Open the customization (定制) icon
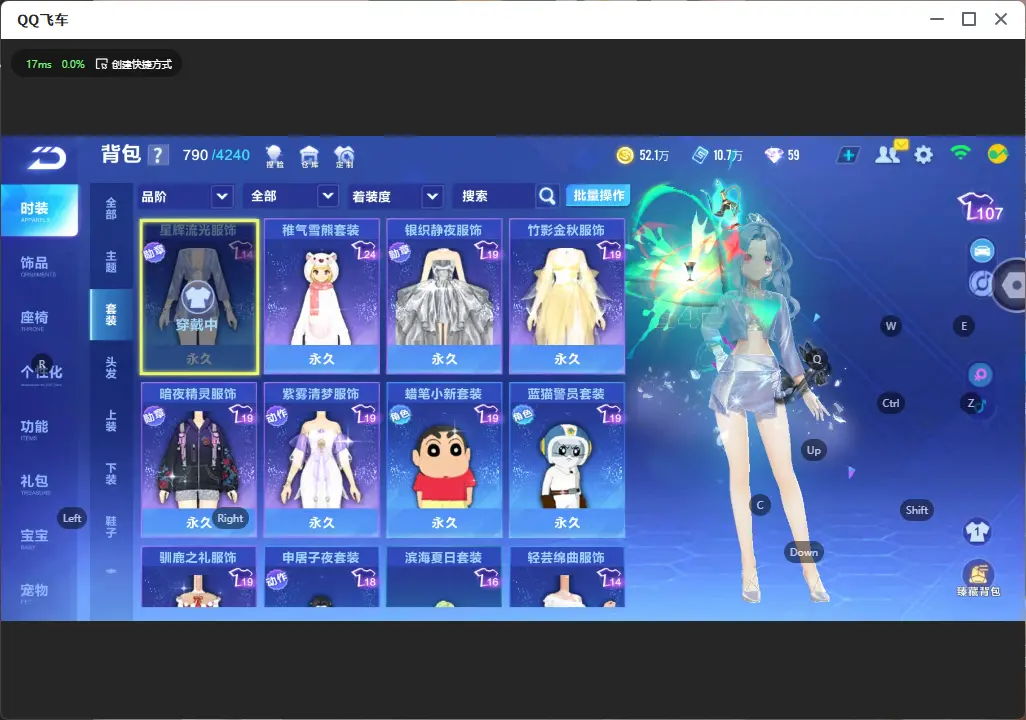The image size is (1026, 720). coord(344,156)
